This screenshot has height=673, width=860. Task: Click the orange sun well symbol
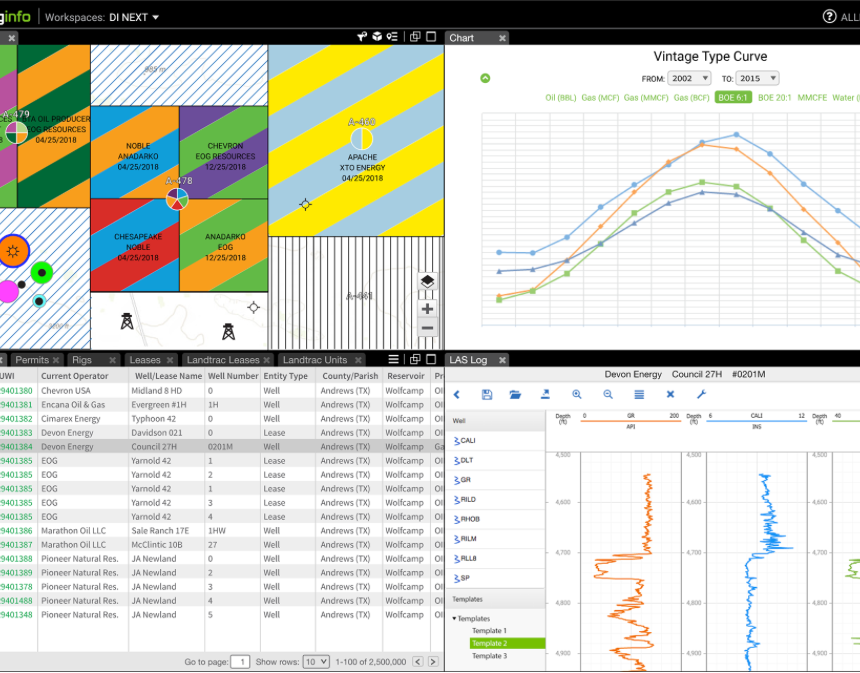pyautogui.click(x=13, y=251)
